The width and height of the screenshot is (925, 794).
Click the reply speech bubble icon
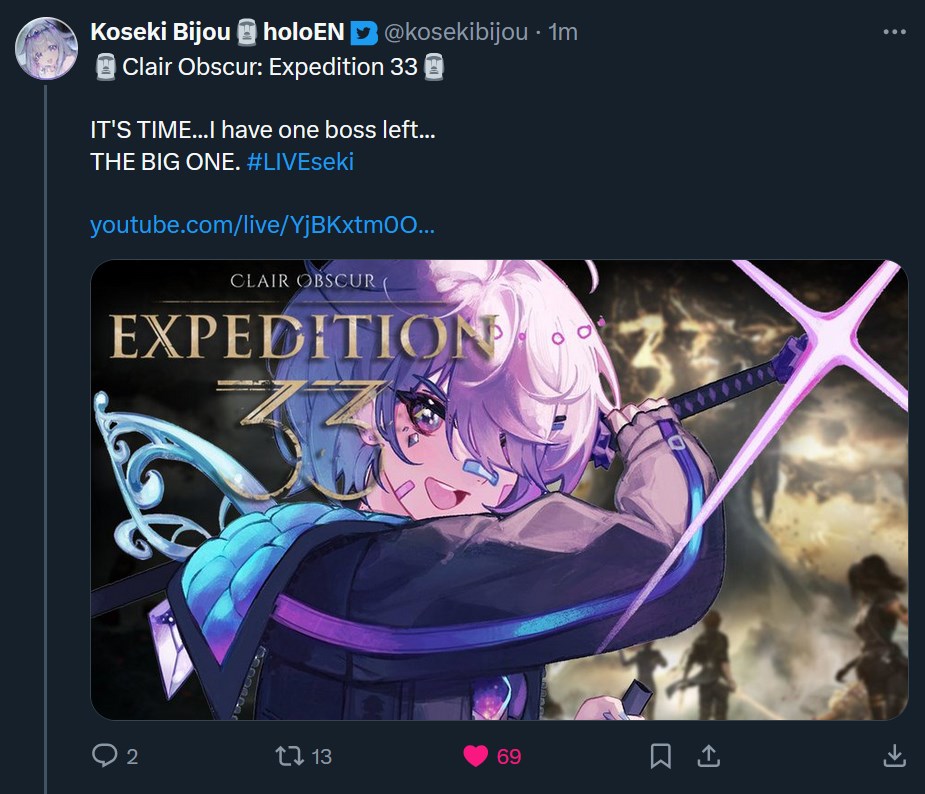point(104,756)
